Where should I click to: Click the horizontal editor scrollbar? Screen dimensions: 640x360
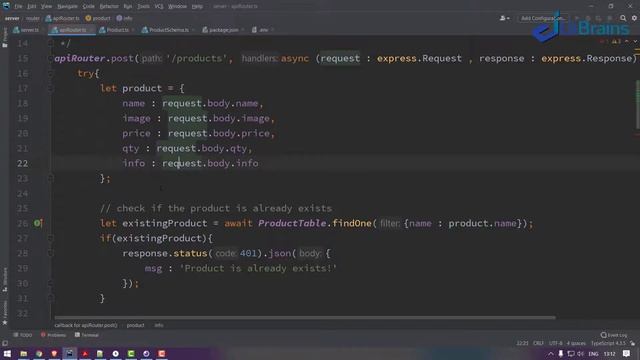(x=304, y=317)
